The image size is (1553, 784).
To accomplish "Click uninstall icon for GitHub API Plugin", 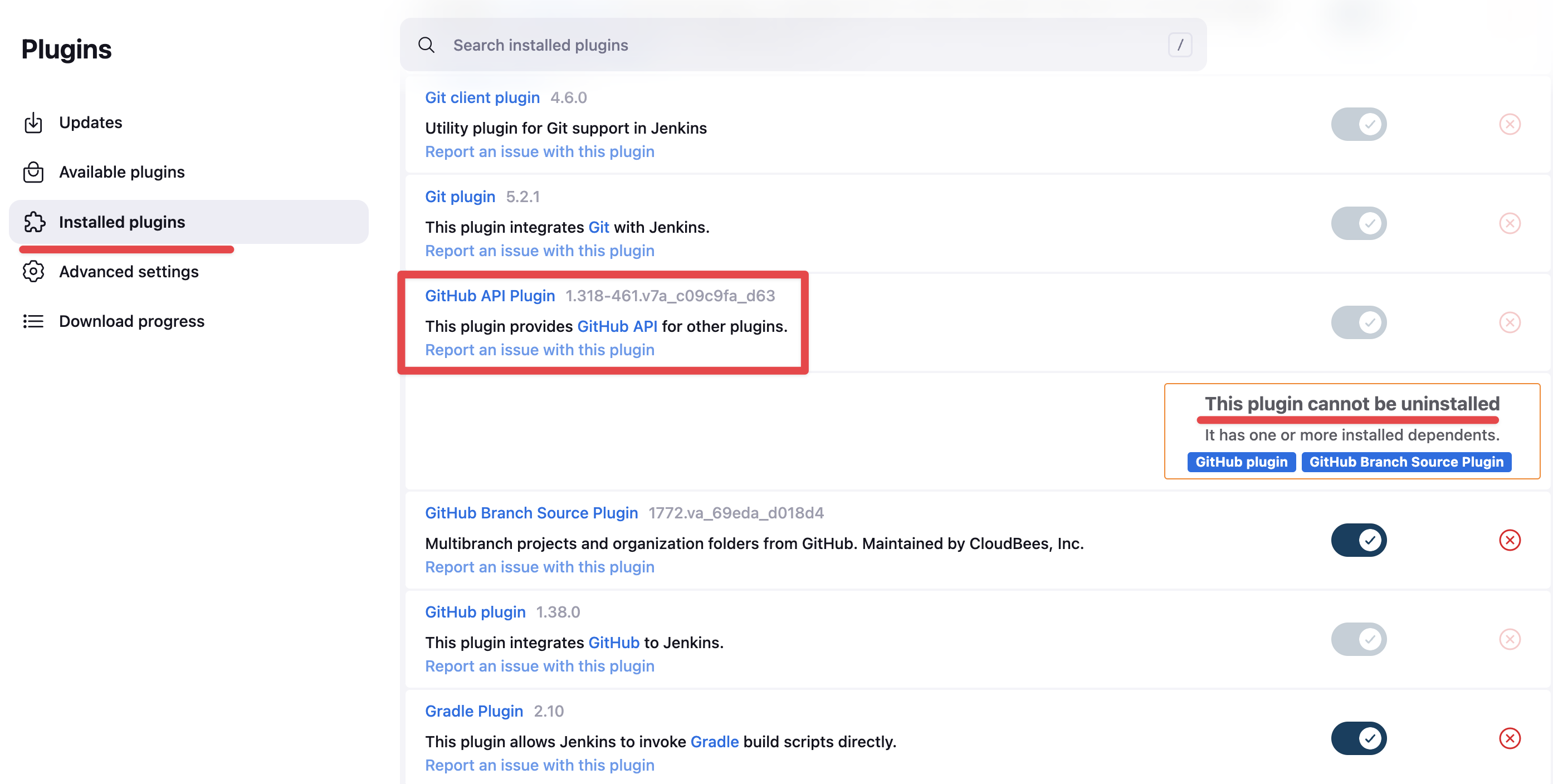I will click(x=1510, y=322).
